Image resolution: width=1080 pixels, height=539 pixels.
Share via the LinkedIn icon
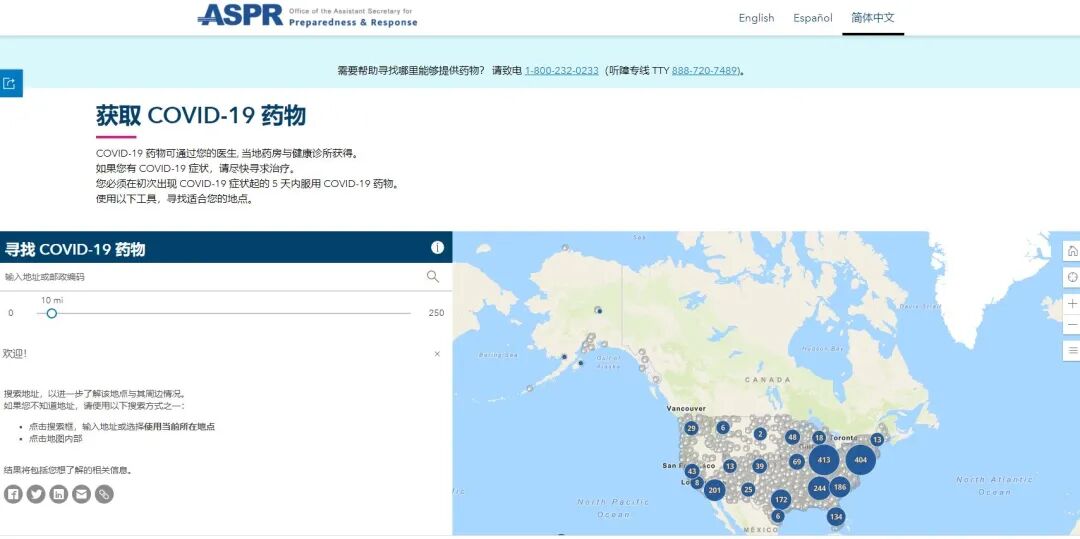click(59, 494)
